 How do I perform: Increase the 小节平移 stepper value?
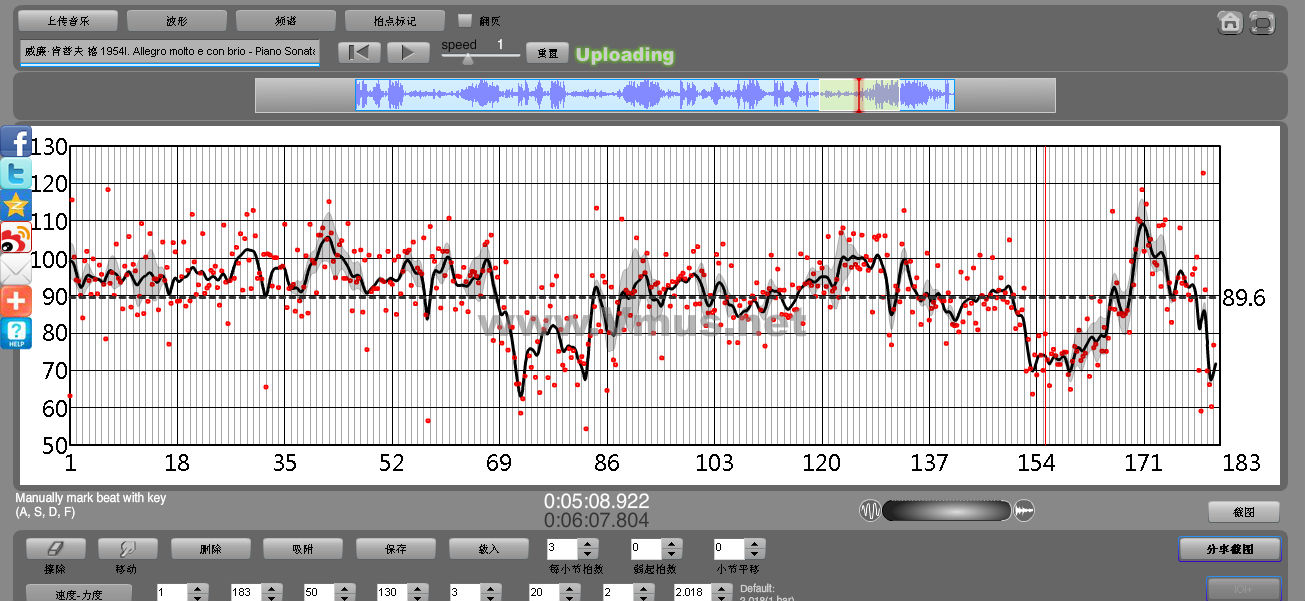coord(755,544)
